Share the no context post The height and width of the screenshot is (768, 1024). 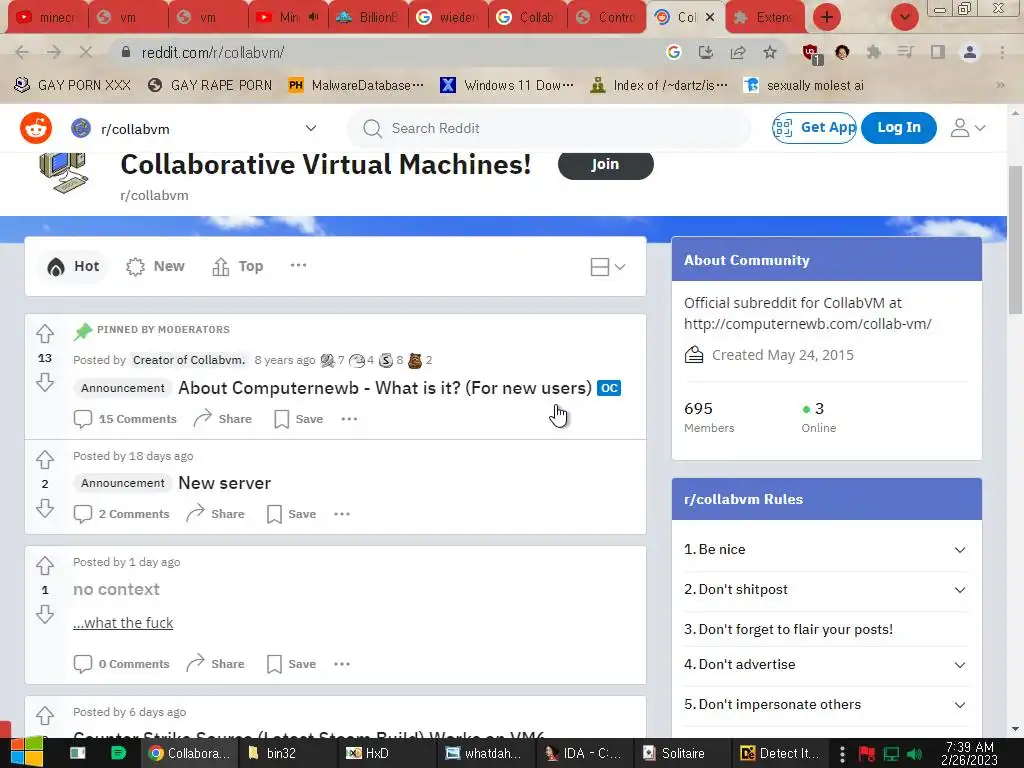(x=216, y=664)
